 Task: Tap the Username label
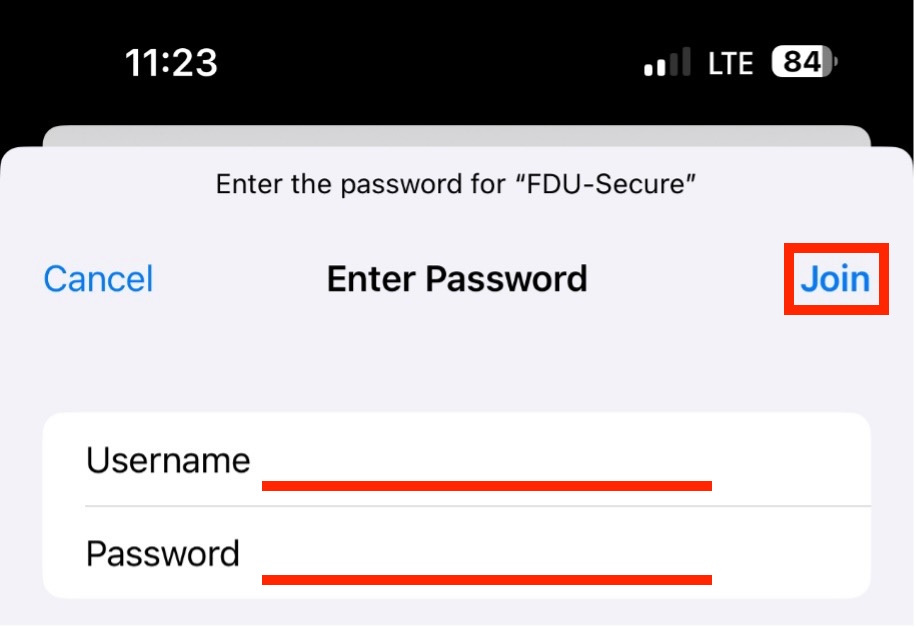168,461
